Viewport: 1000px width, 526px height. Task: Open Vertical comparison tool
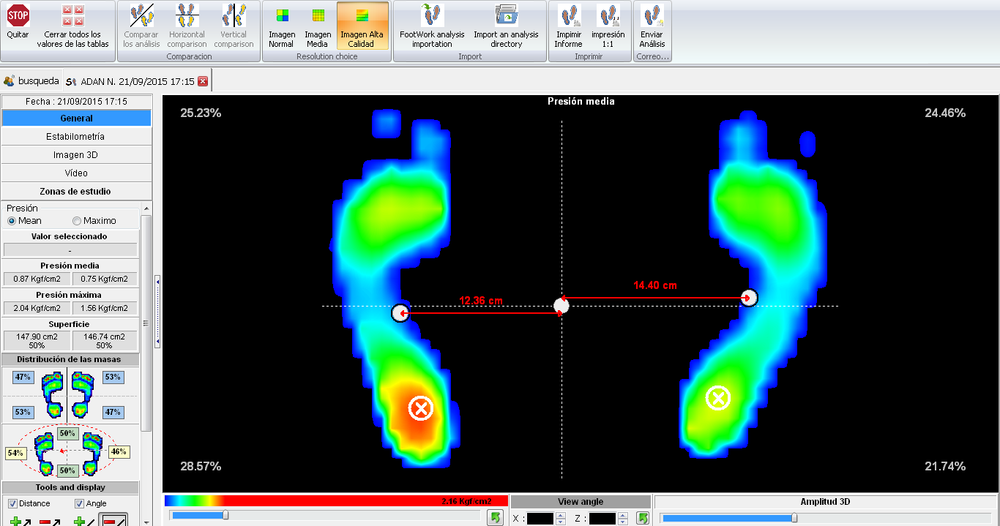pyautogui.click(x=233, y=24)
